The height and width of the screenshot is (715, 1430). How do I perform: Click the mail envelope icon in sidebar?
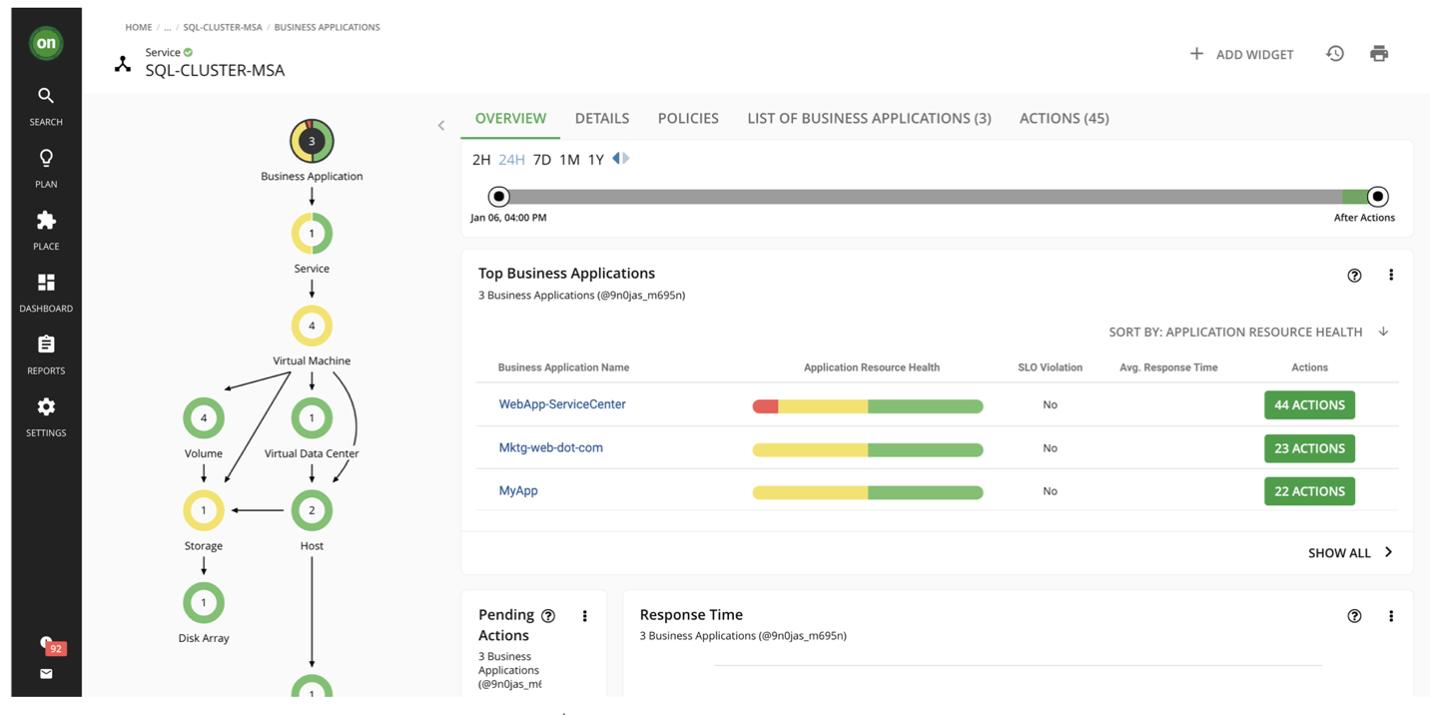(46, 674)
